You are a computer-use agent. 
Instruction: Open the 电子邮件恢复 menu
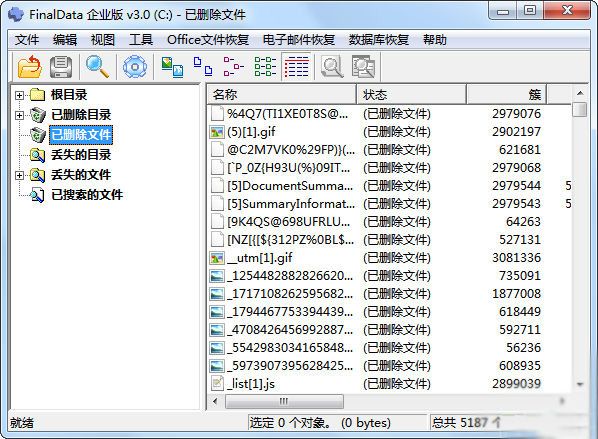coord(299,40)
